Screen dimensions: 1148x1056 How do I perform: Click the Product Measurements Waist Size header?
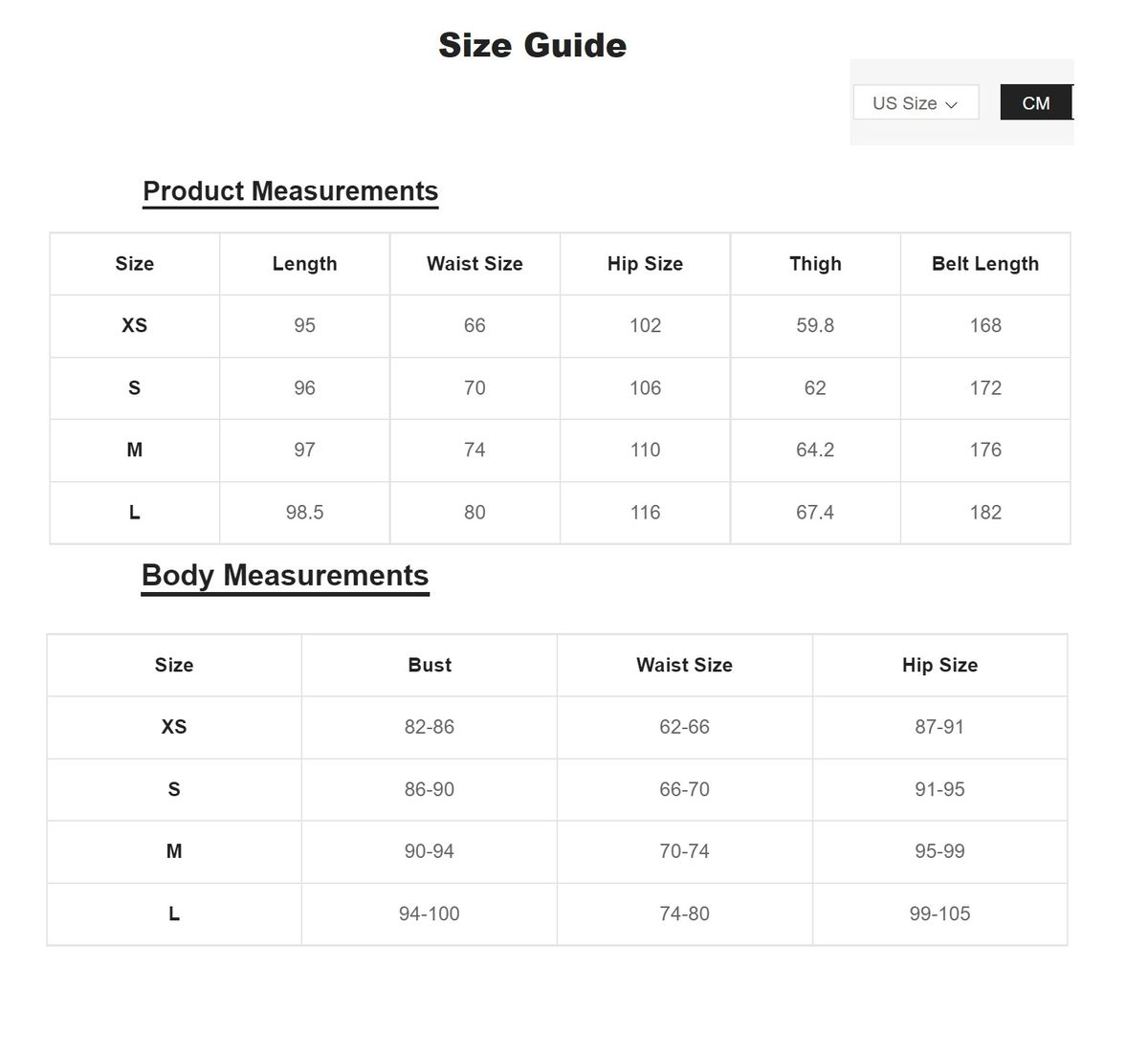475,264
